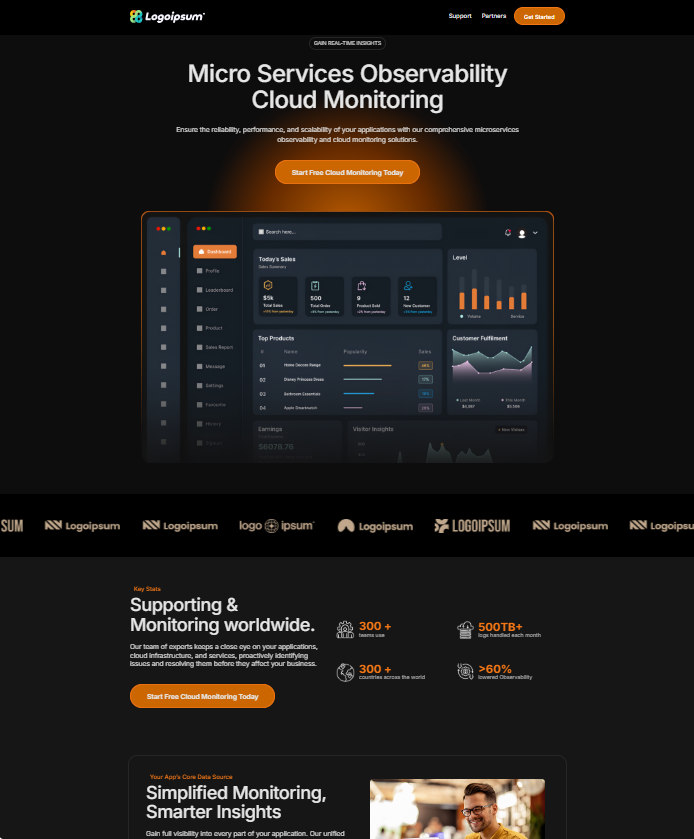Click the Simplified Monitoring, Smarter Insights heading

[236, 802]
